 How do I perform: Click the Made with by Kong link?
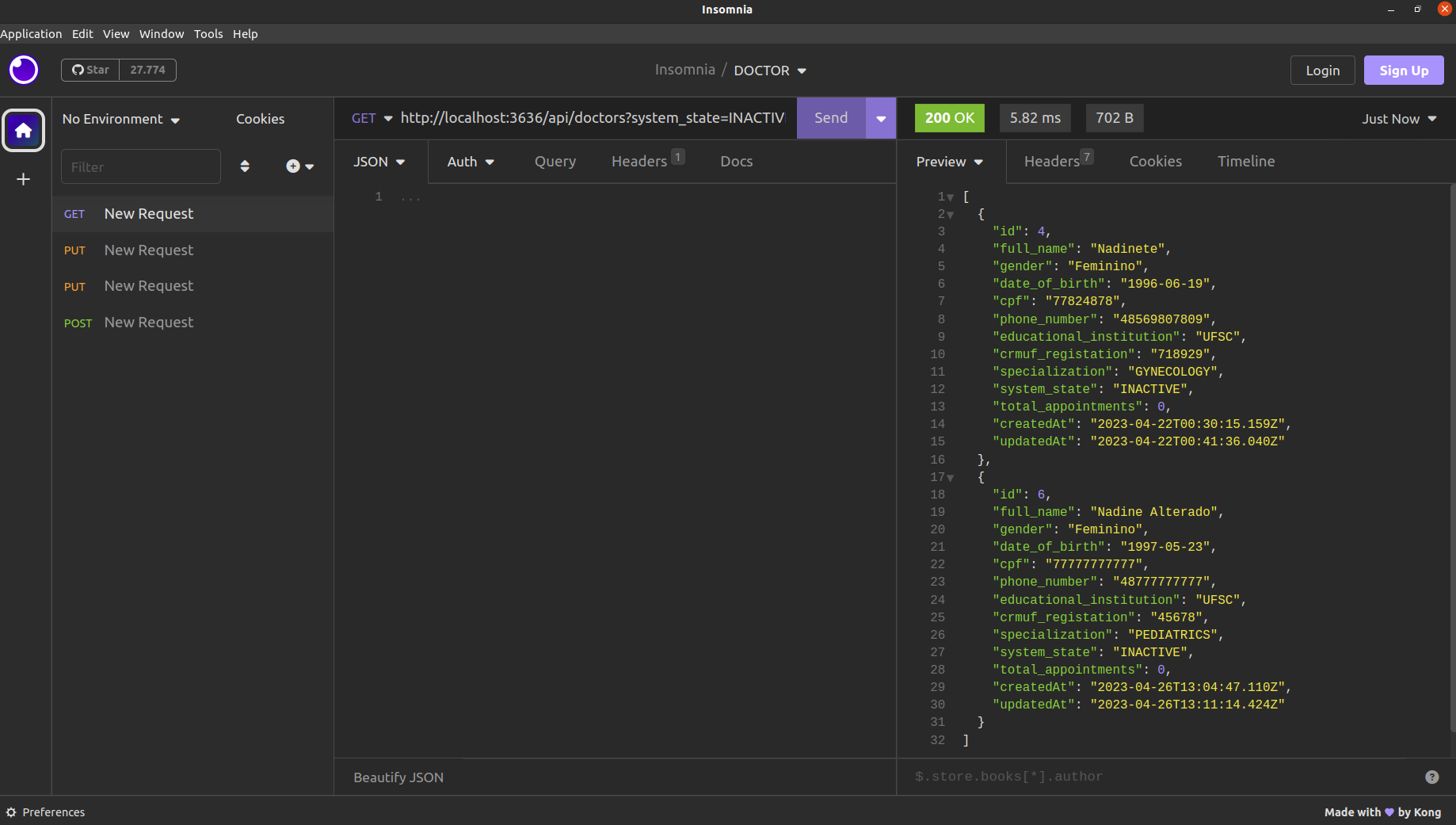pos(1382,812)
